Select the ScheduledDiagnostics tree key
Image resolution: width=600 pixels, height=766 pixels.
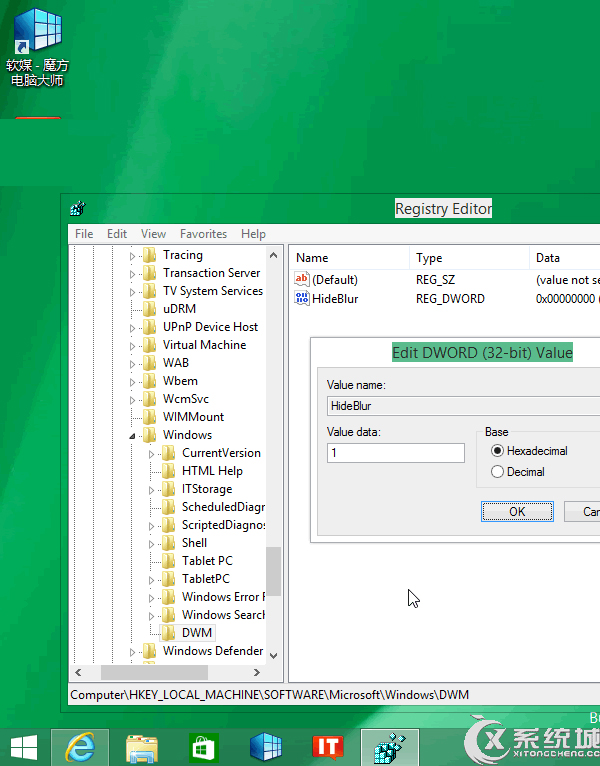tap(223, 507)
